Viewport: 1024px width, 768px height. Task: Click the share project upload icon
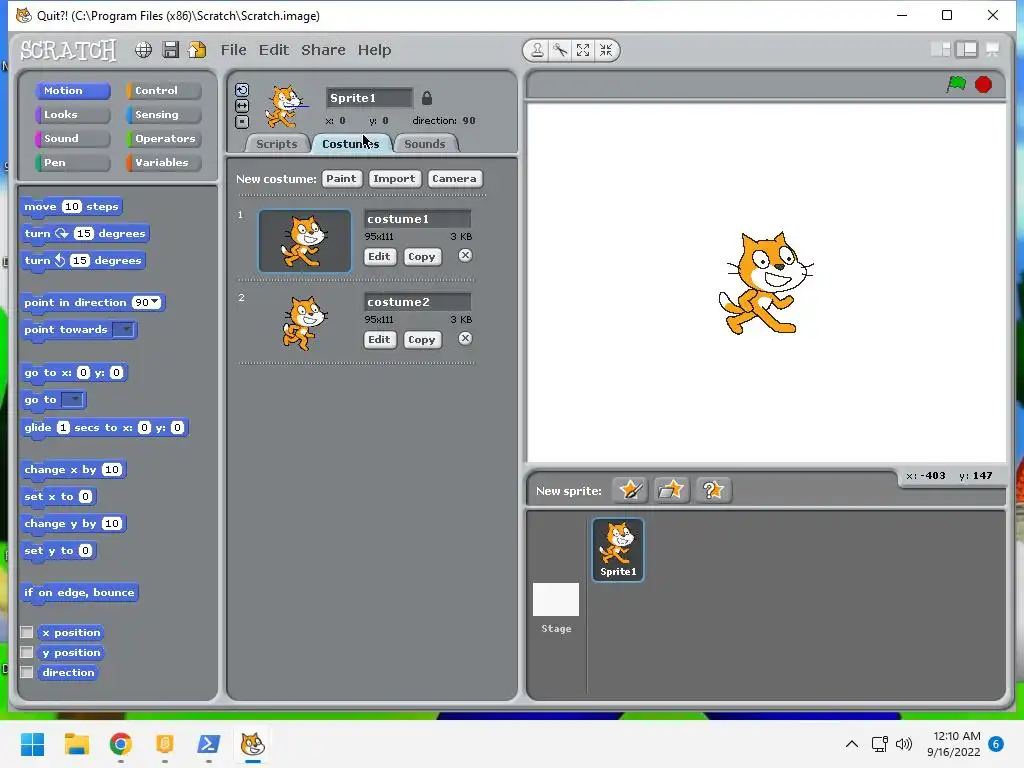point(197,50)
